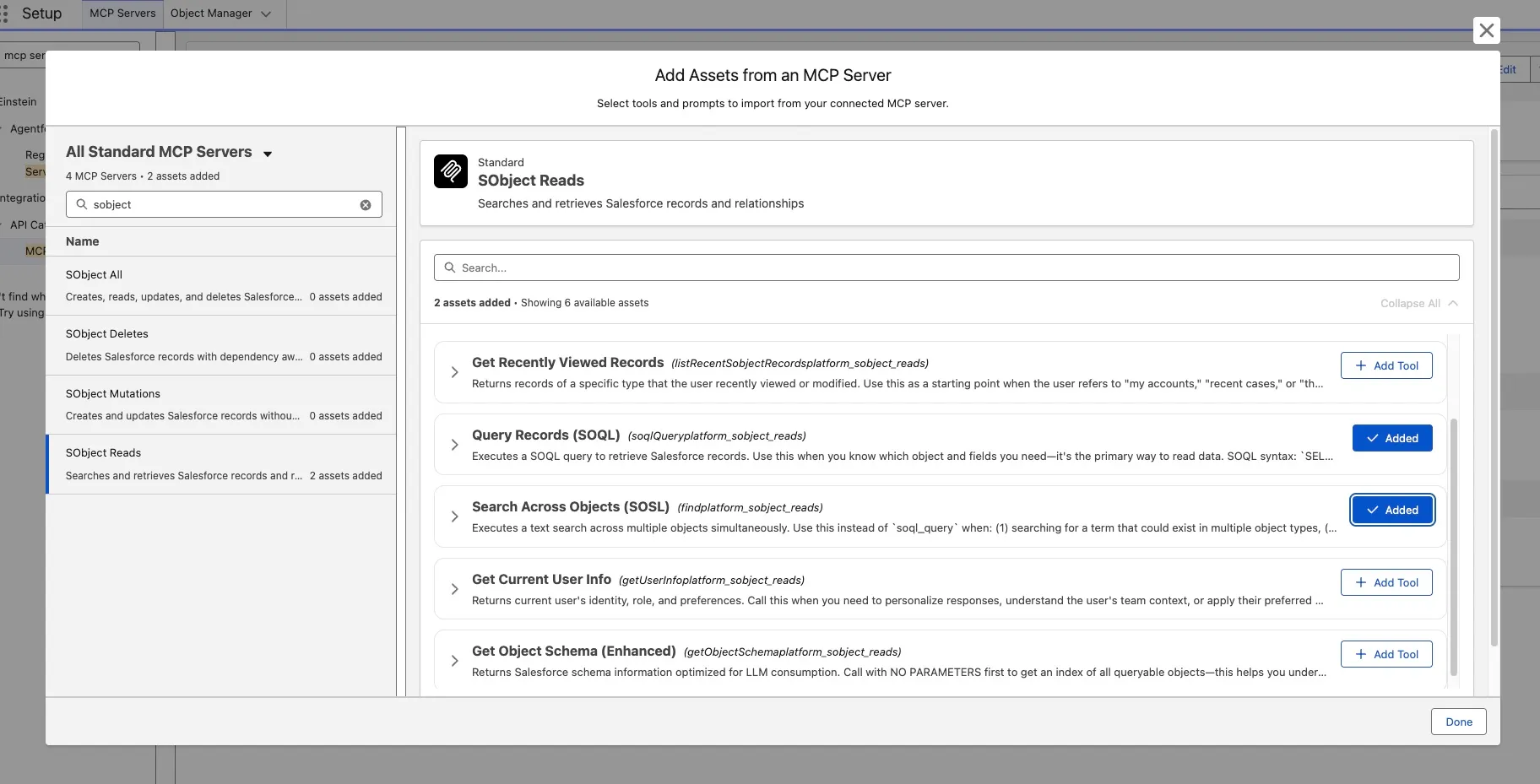
Task: Focus the MCP server name search field
Action: 224,204
